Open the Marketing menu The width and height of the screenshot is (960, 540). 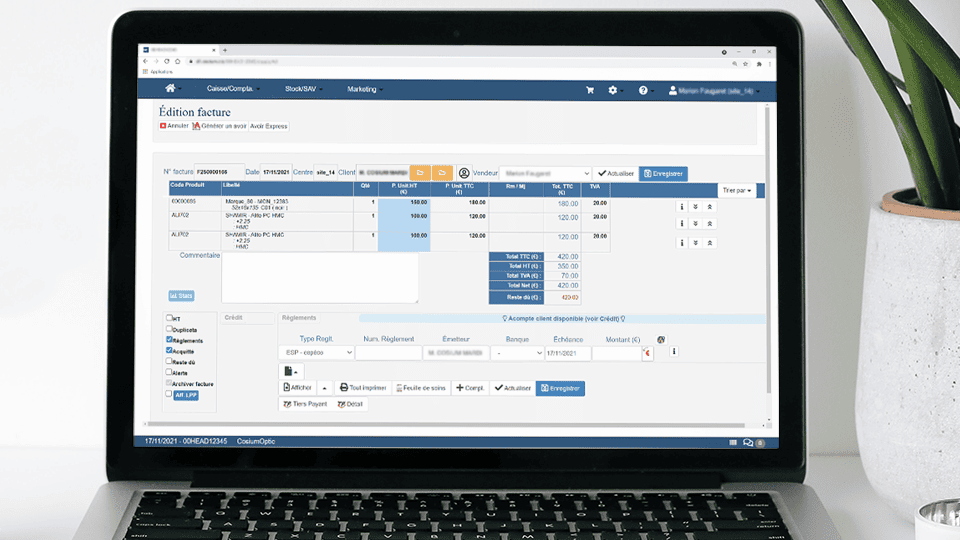click(365, 89)
